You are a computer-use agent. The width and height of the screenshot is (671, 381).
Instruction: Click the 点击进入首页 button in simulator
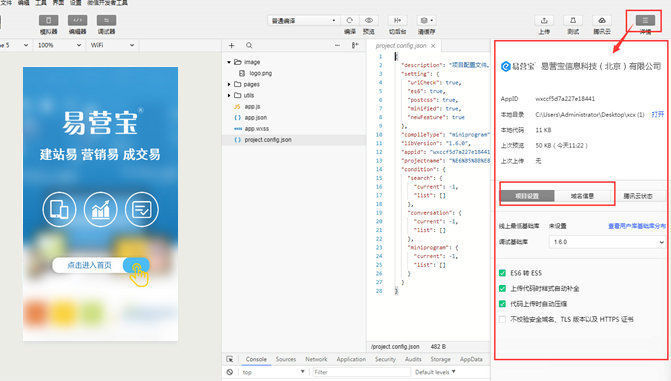pyautogui.click(x=101, y=265)
